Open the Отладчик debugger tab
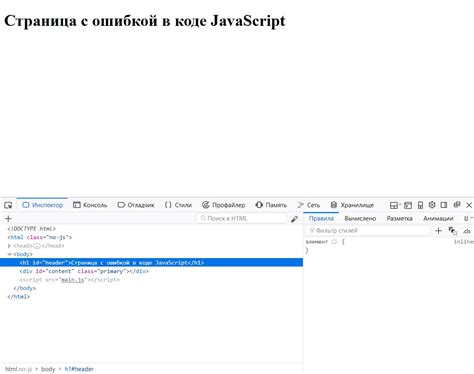Image resolution: width=474 pixels, height=374 pixels. pos(136,205)
